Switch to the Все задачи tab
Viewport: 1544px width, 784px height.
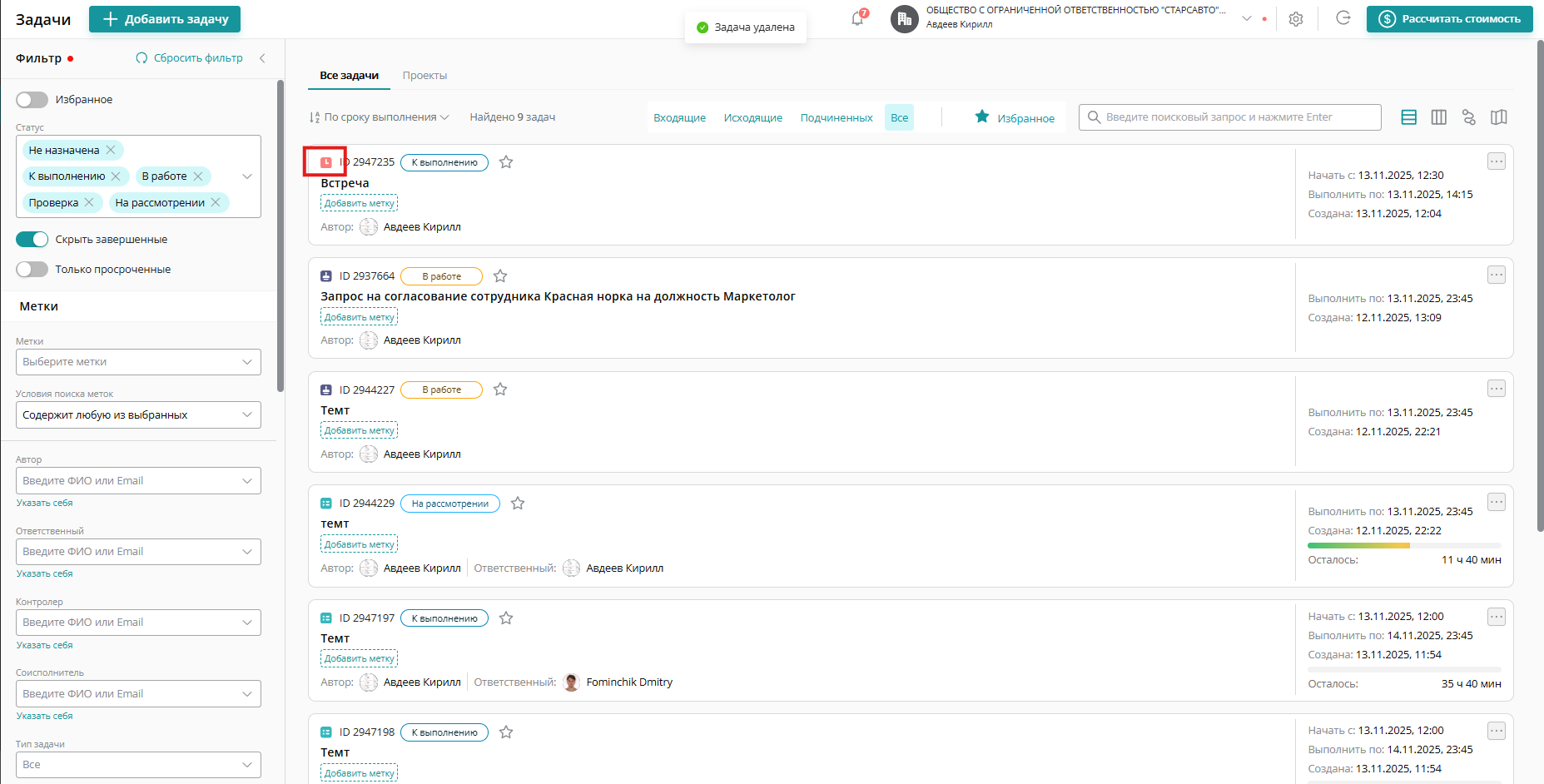[350, 76]
